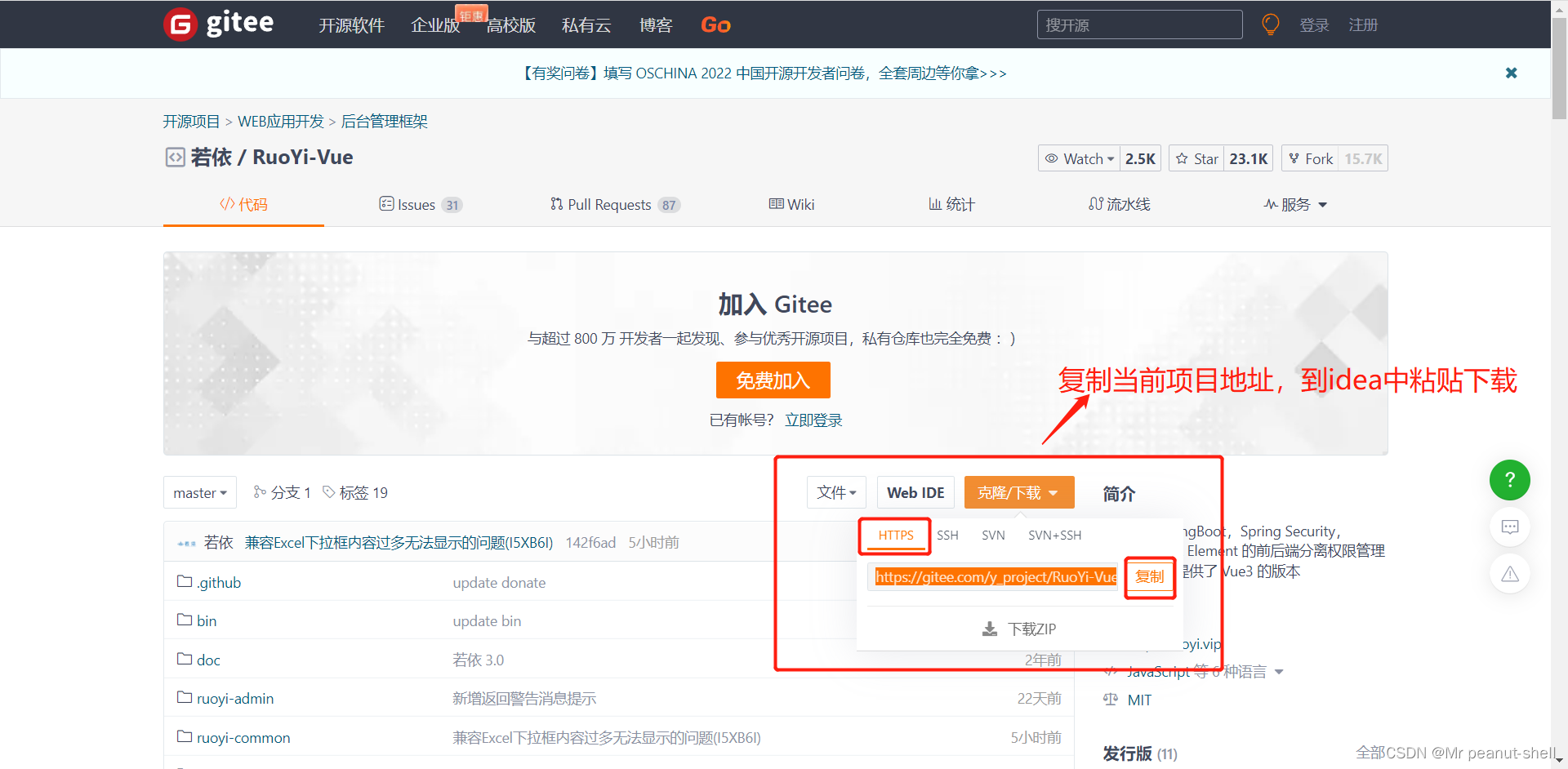Open the ruoyi-admin folder
The width and height of the screenshot is (1568, 769).
[x=235, y=698]
